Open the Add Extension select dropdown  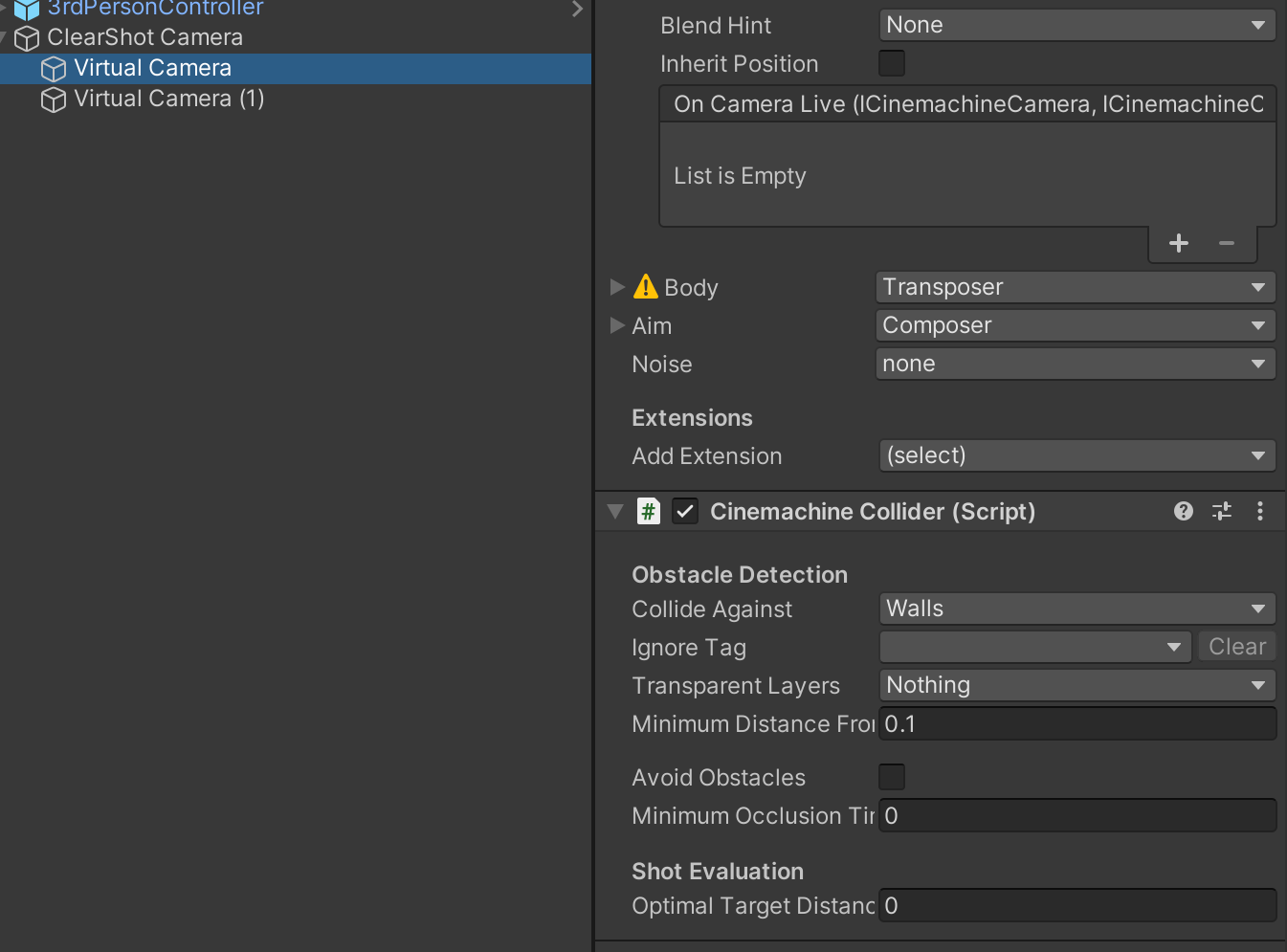click(x=1076, y=455)
